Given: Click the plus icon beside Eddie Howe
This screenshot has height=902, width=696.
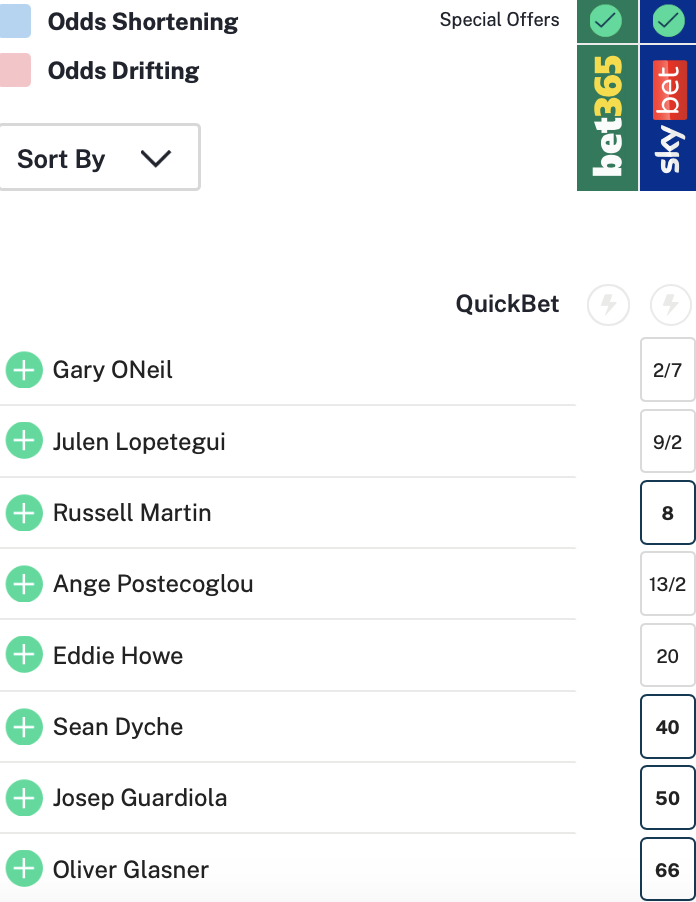Looking at the screenshot, I should pos(24,655).
